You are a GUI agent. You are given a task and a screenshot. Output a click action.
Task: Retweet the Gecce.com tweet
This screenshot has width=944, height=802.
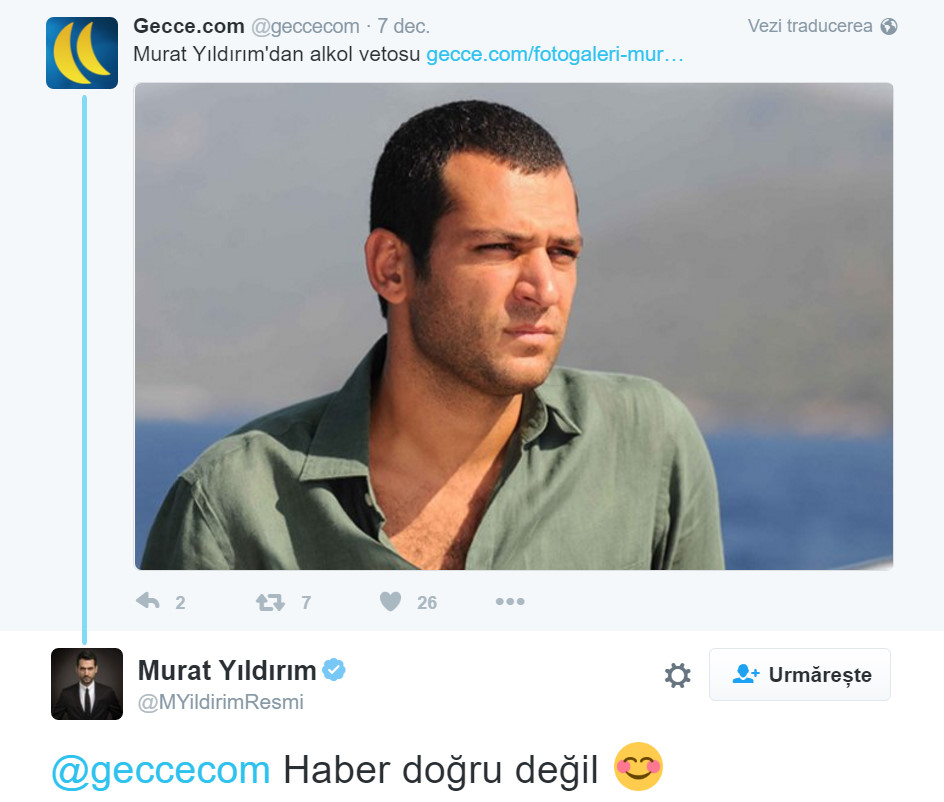click(270, 602)
